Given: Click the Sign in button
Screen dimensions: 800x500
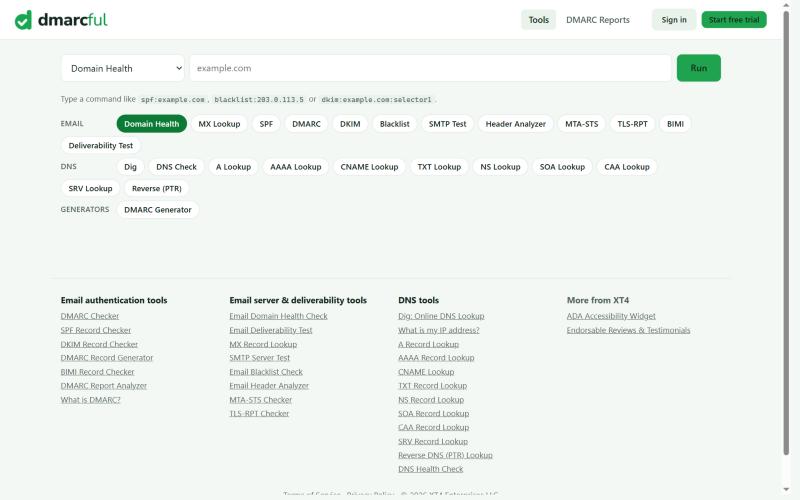Looking at the screenshot, I should [673, 20].
